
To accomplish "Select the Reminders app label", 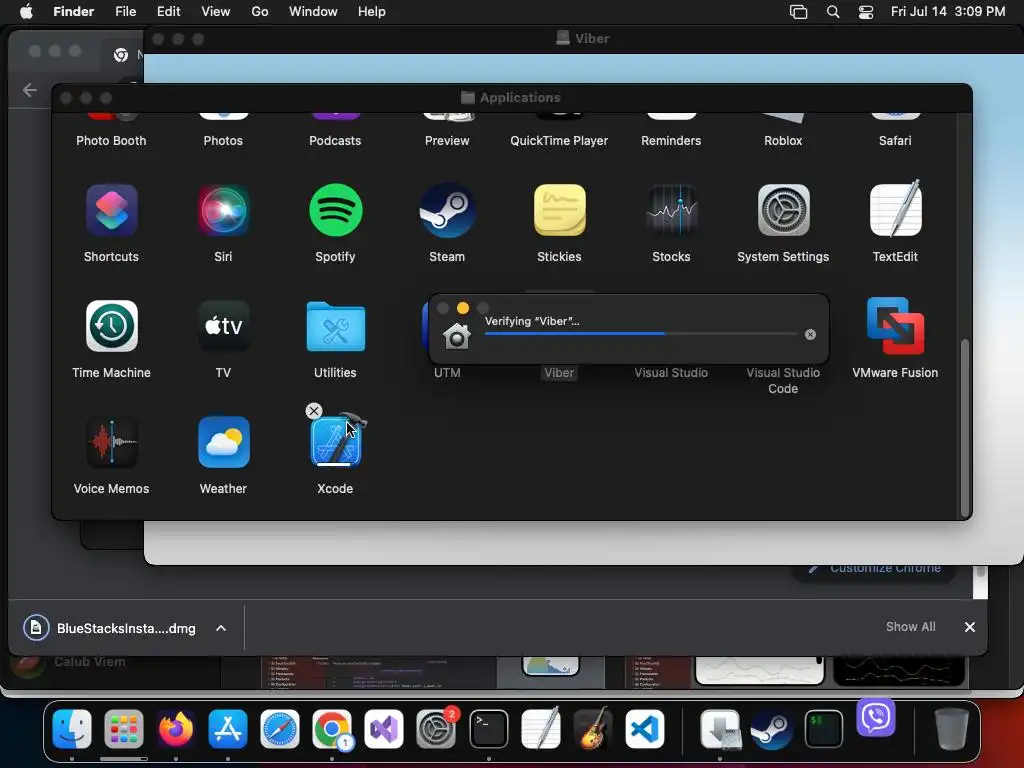I will click(x=671, y=140).
